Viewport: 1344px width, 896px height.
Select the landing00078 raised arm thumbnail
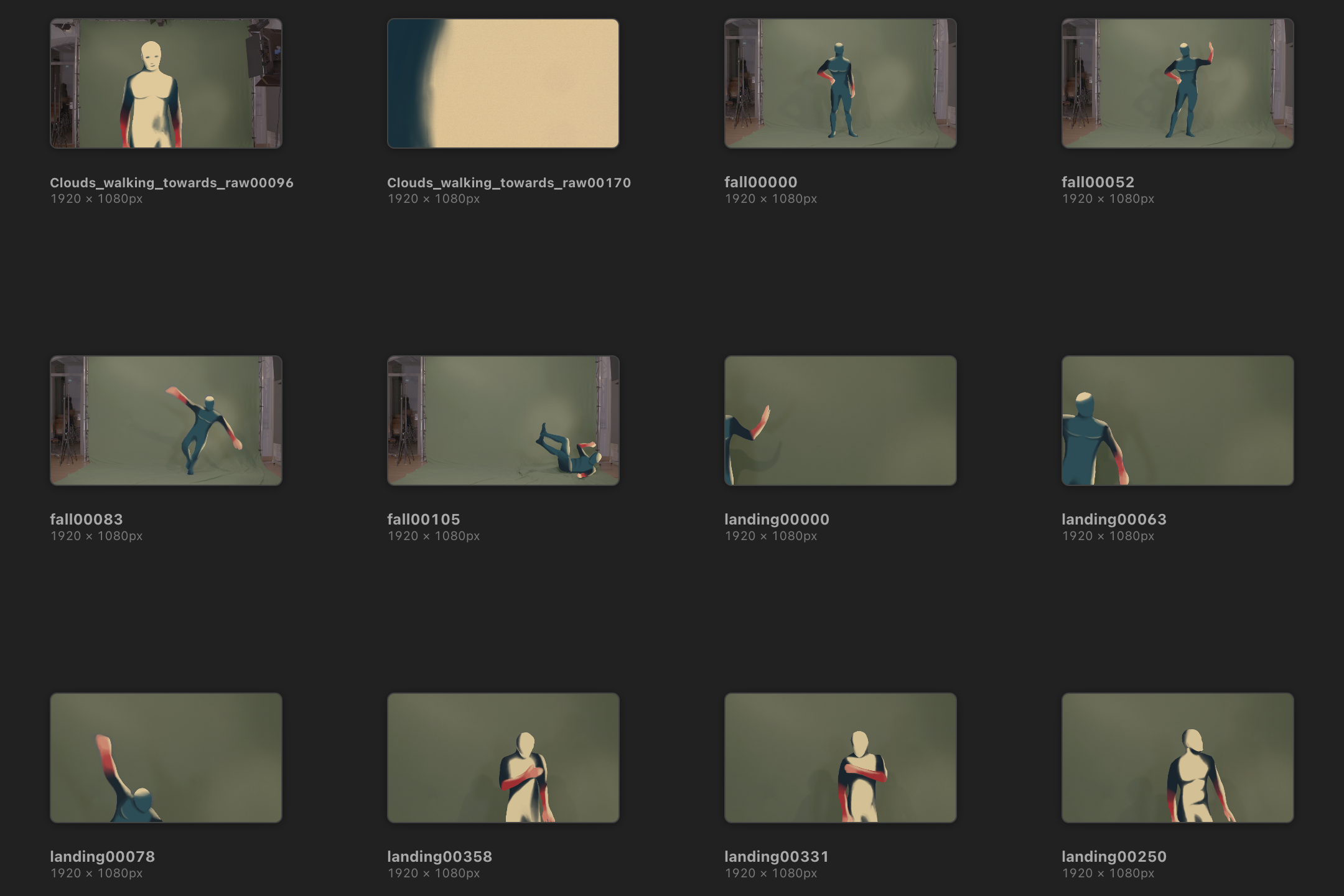(x=166, y=758)
